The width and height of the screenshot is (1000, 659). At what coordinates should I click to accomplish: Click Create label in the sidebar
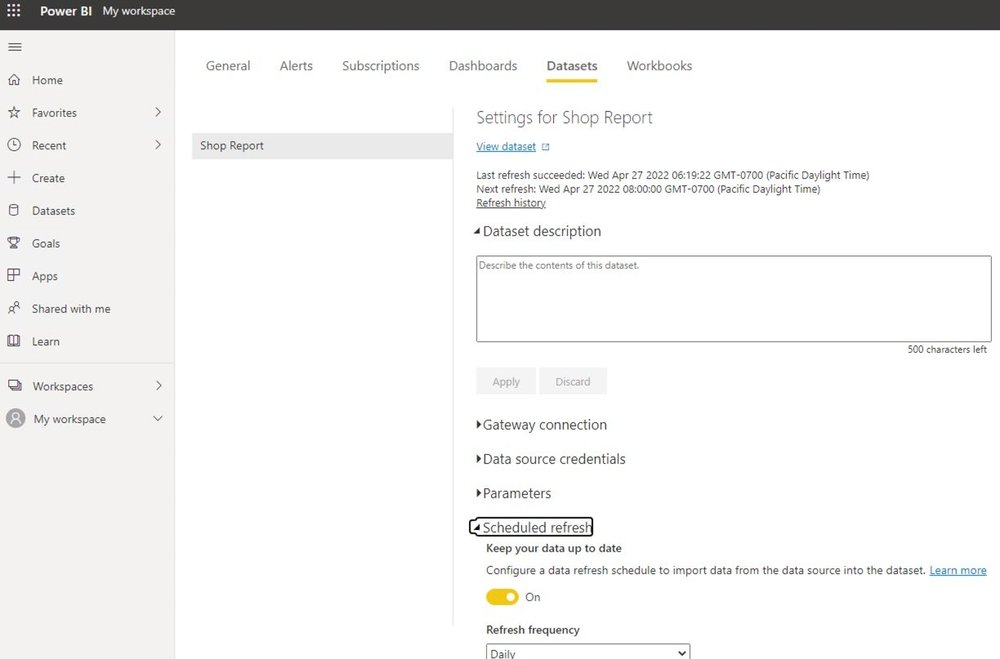pos(48,178)
